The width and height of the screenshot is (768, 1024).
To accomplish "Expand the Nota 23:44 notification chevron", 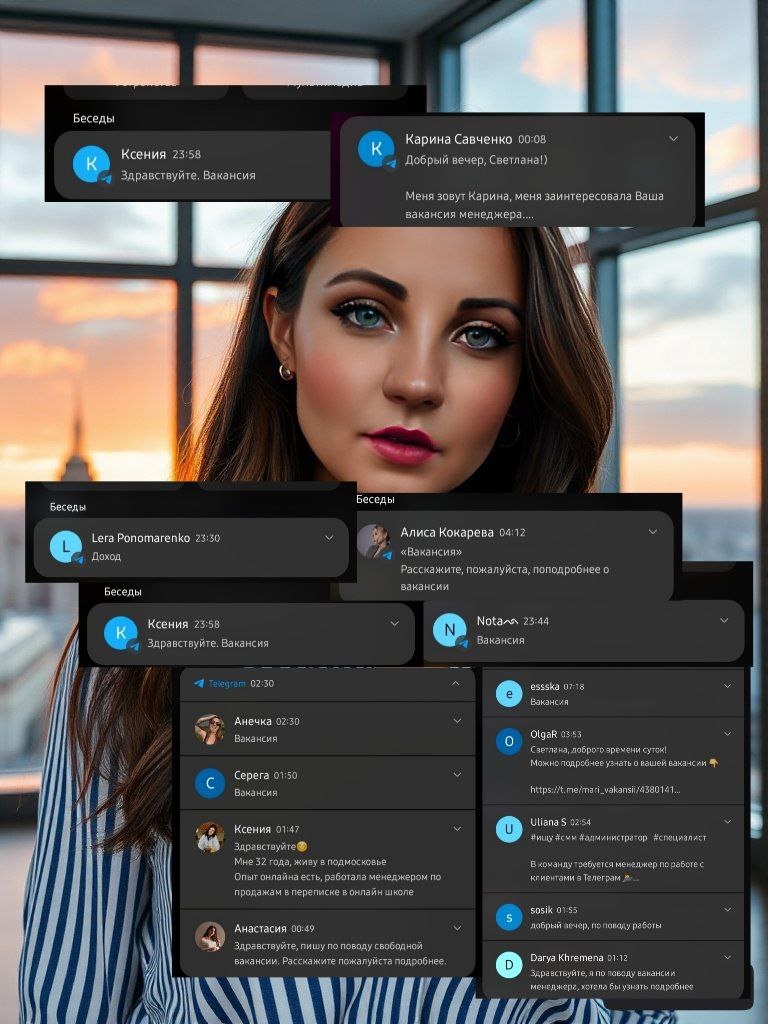I will [724, 620].
